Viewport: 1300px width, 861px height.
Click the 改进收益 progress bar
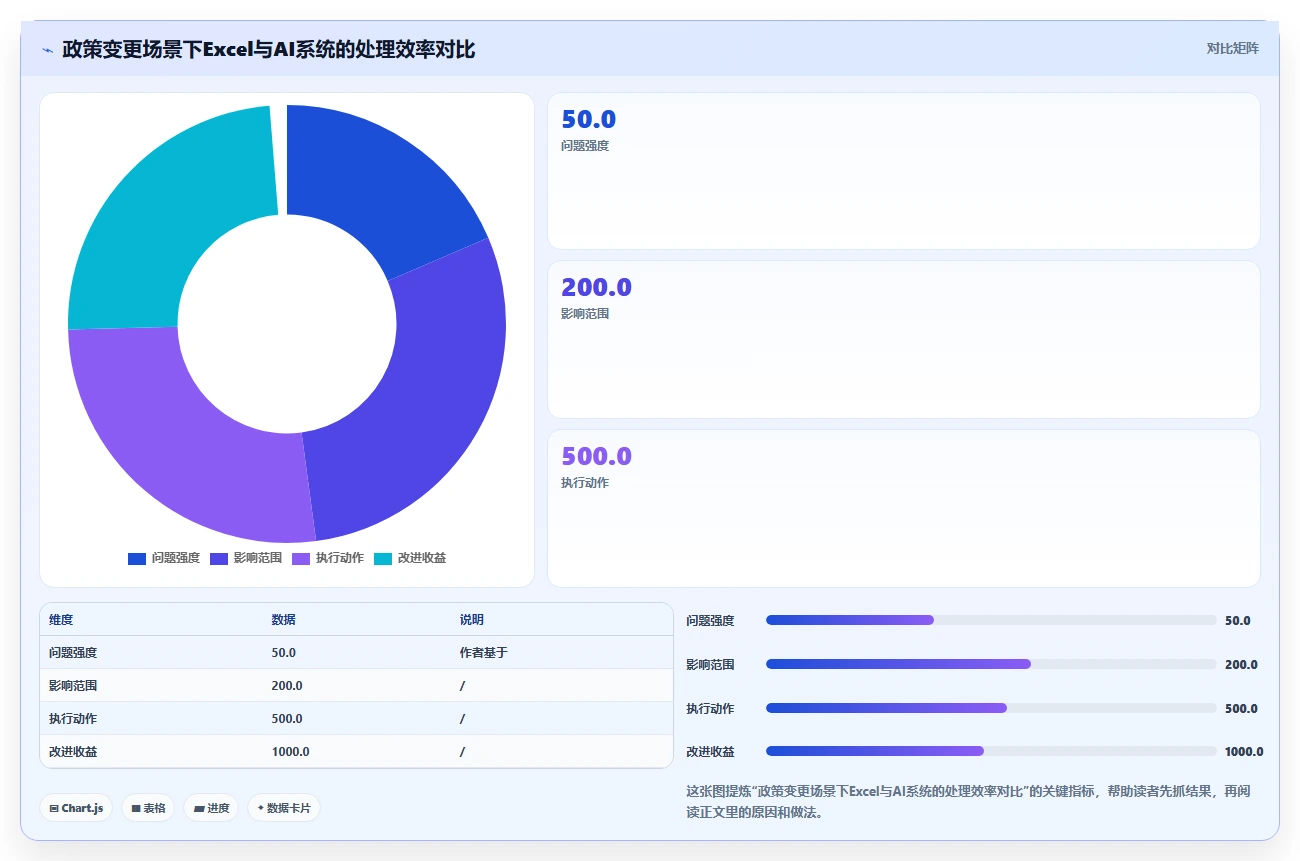pos(991,751)
